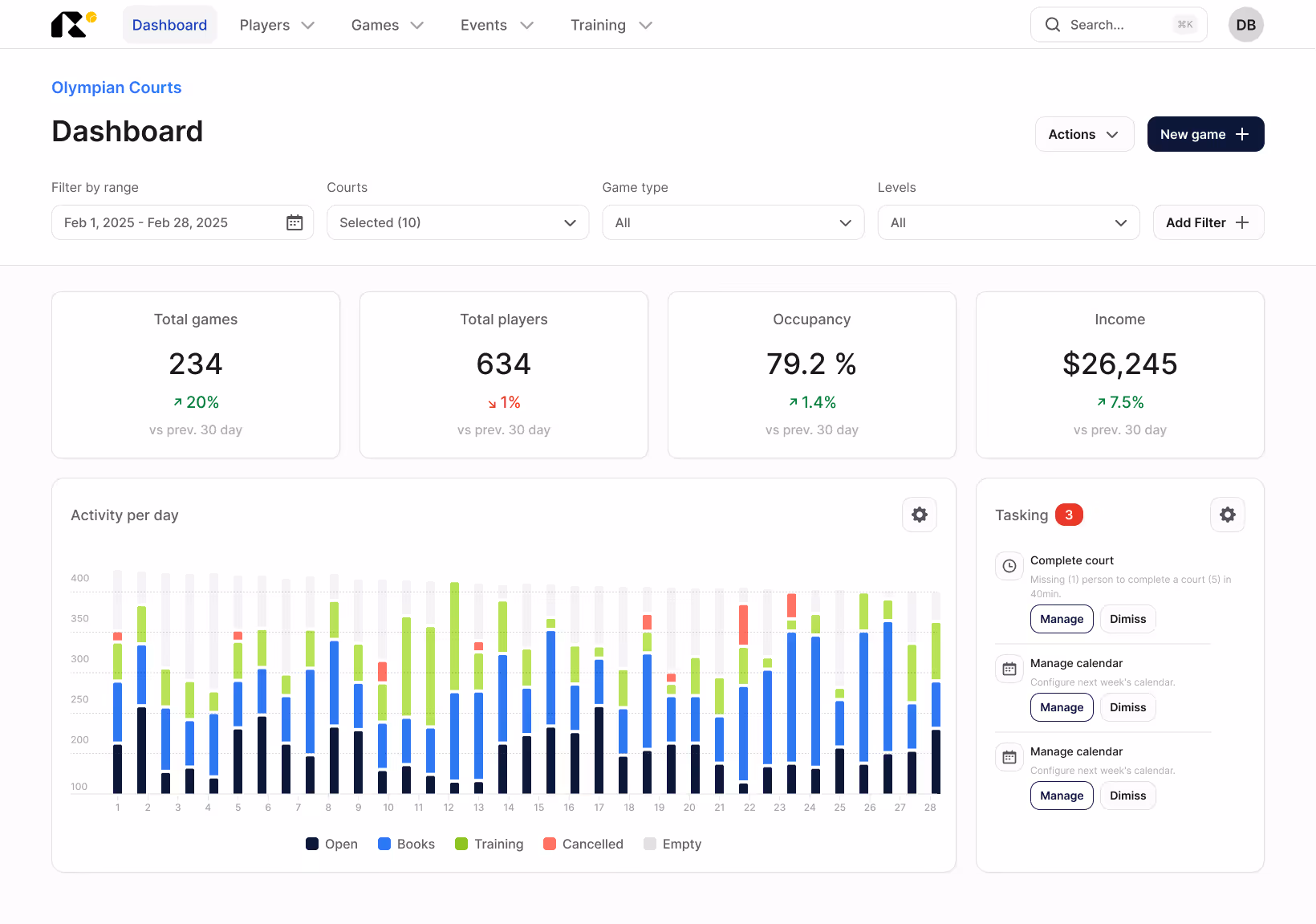1316x924 pixels.
Task: Expand the Courts Selected (10) dropdown
Action: point(457,222)
